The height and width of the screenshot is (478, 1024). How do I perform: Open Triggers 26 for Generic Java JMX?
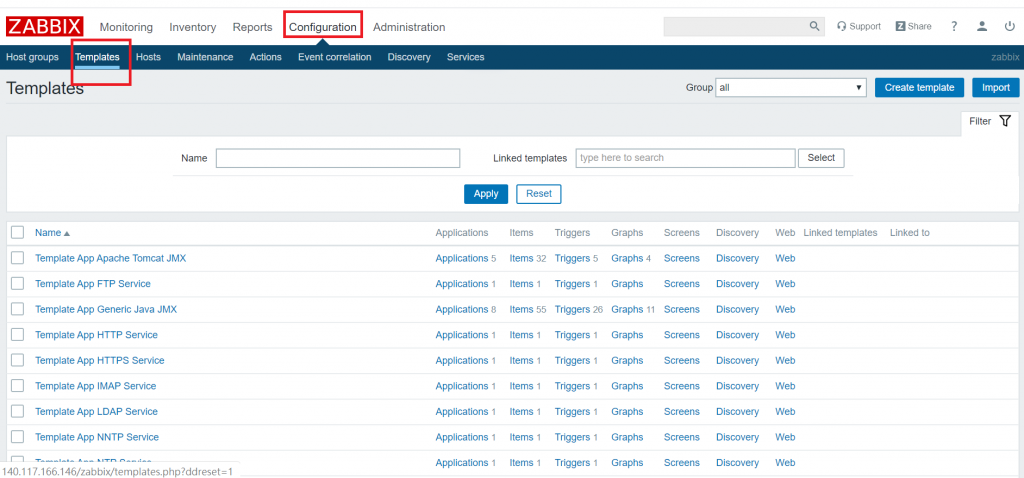(x=572, y=309)
